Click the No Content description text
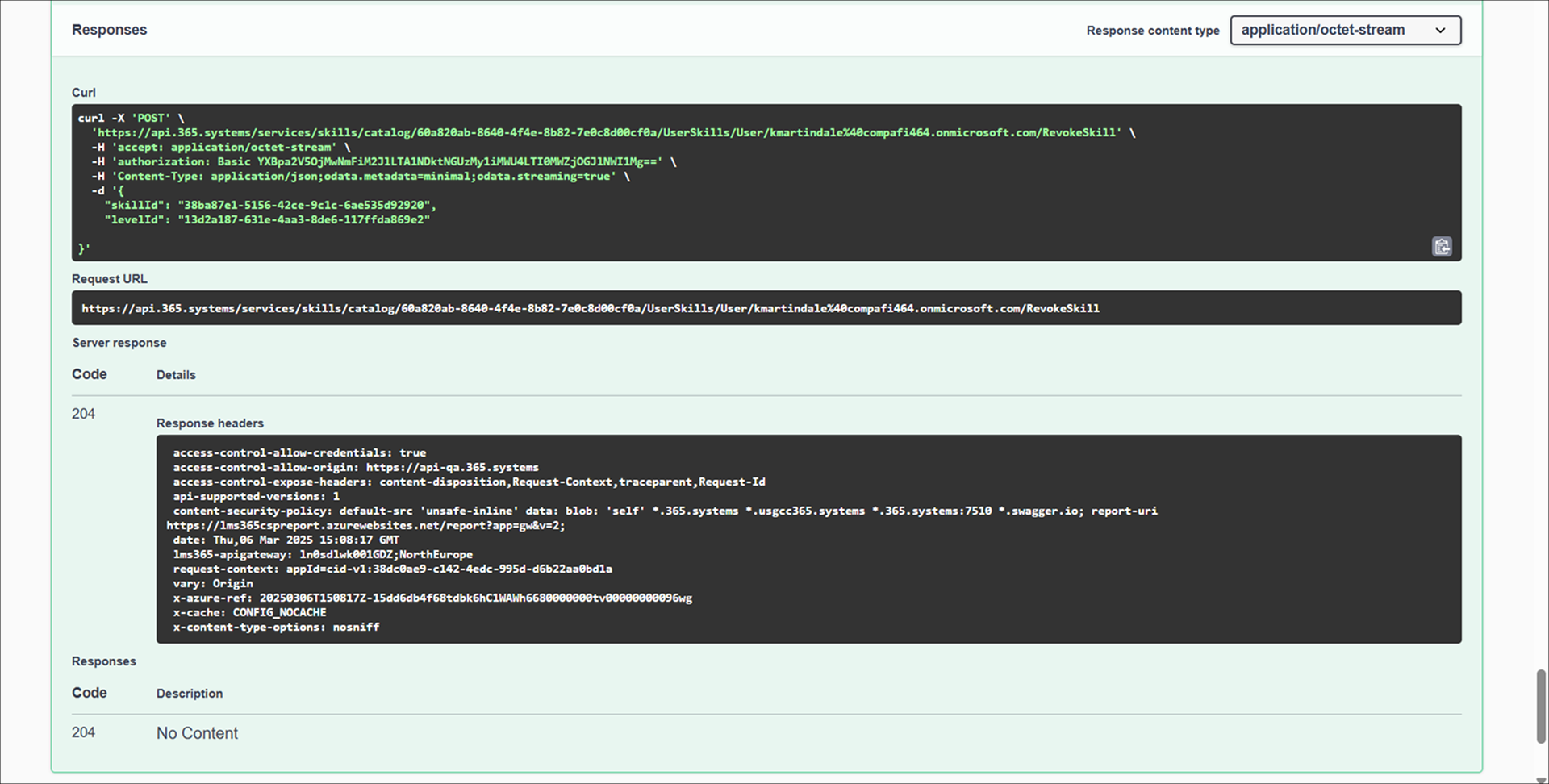 tap(197, 733)
